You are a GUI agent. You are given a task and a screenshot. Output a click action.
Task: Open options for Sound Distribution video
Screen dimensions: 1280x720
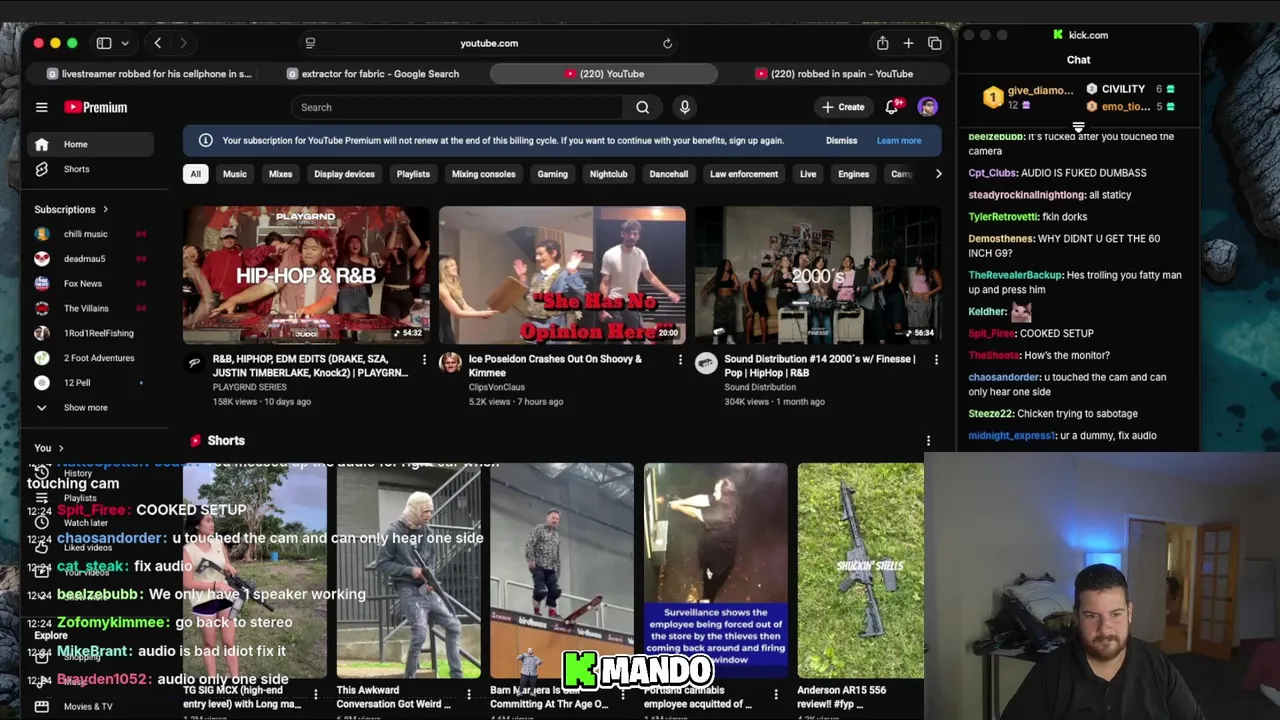(936, 360)
